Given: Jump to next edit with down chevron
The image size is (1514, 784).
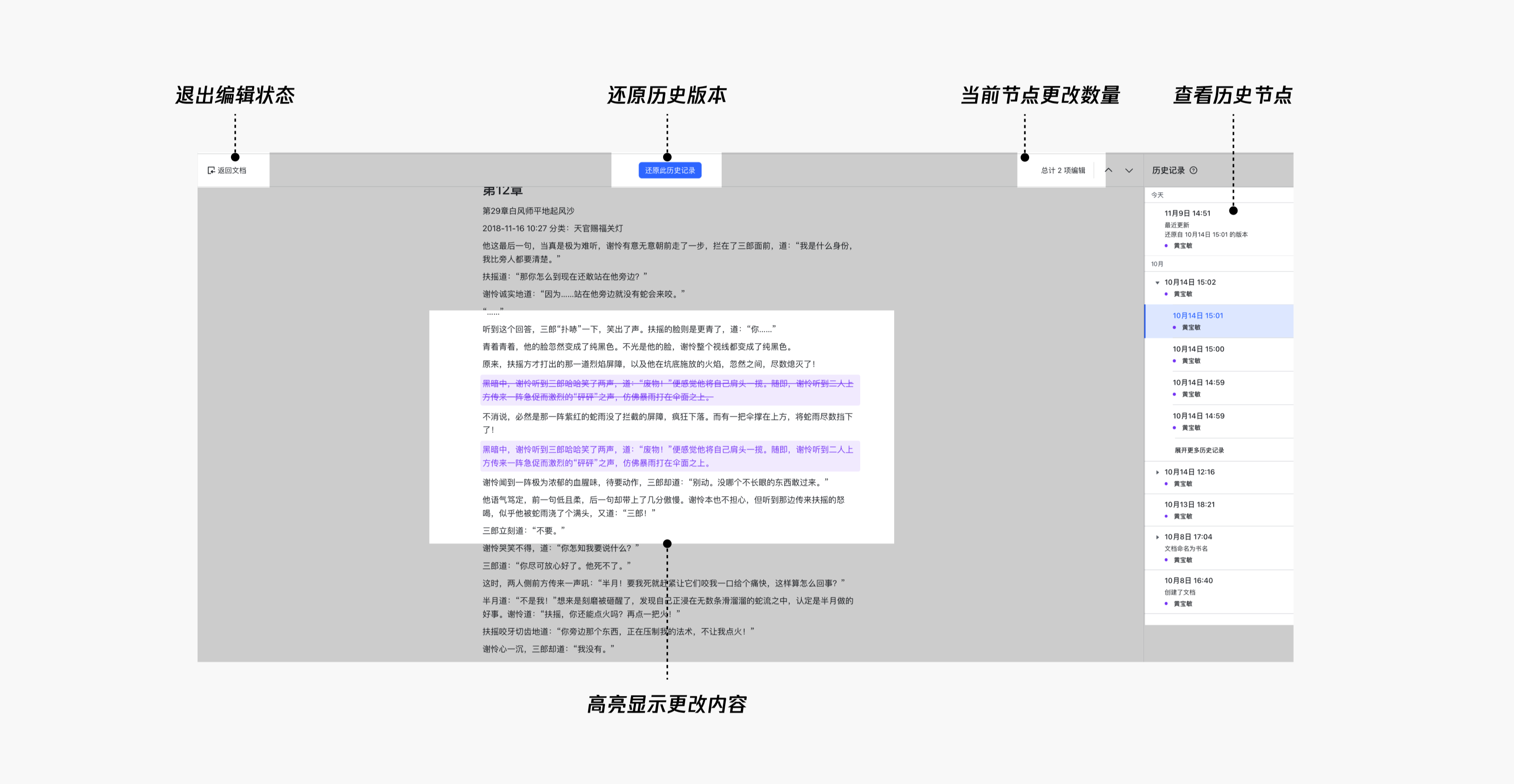Looking at the screenshot, I should (x=1129, y=171).
